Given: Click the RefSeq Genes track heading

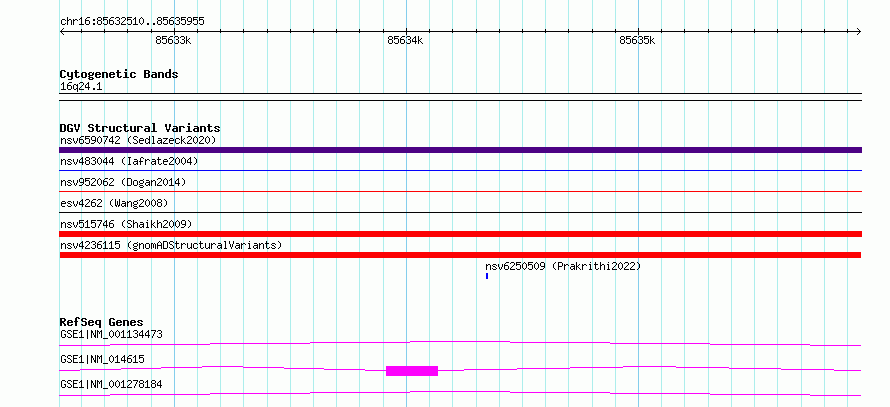Looking at the screenshot, I should [102, 322].
